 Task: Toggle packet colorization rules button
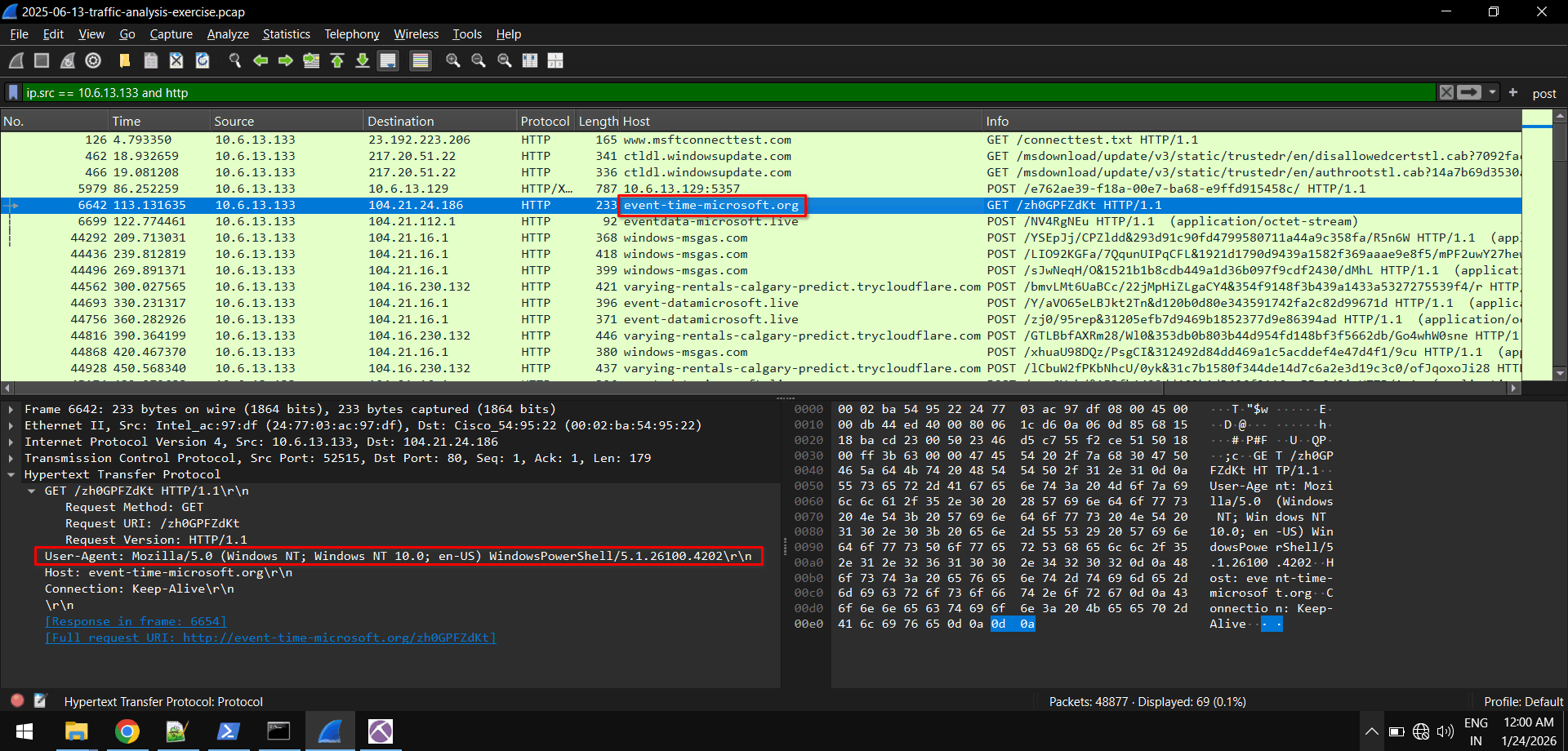click(x=421, y=60)
